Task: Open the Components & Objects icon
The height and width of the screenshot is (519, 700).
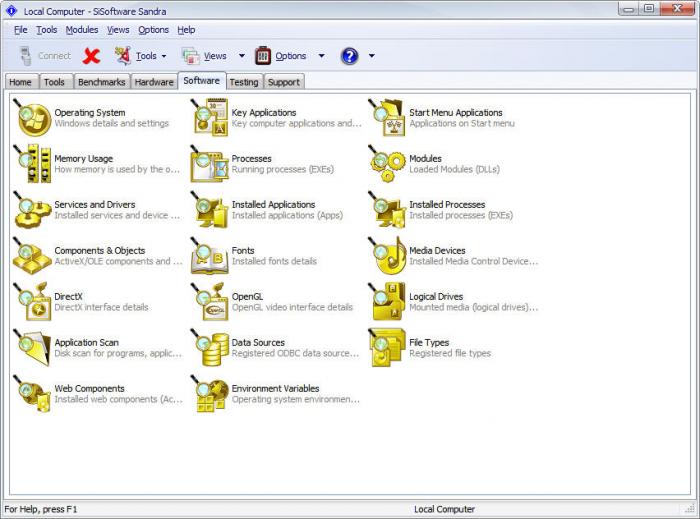Action: click(x=32, y=256)
